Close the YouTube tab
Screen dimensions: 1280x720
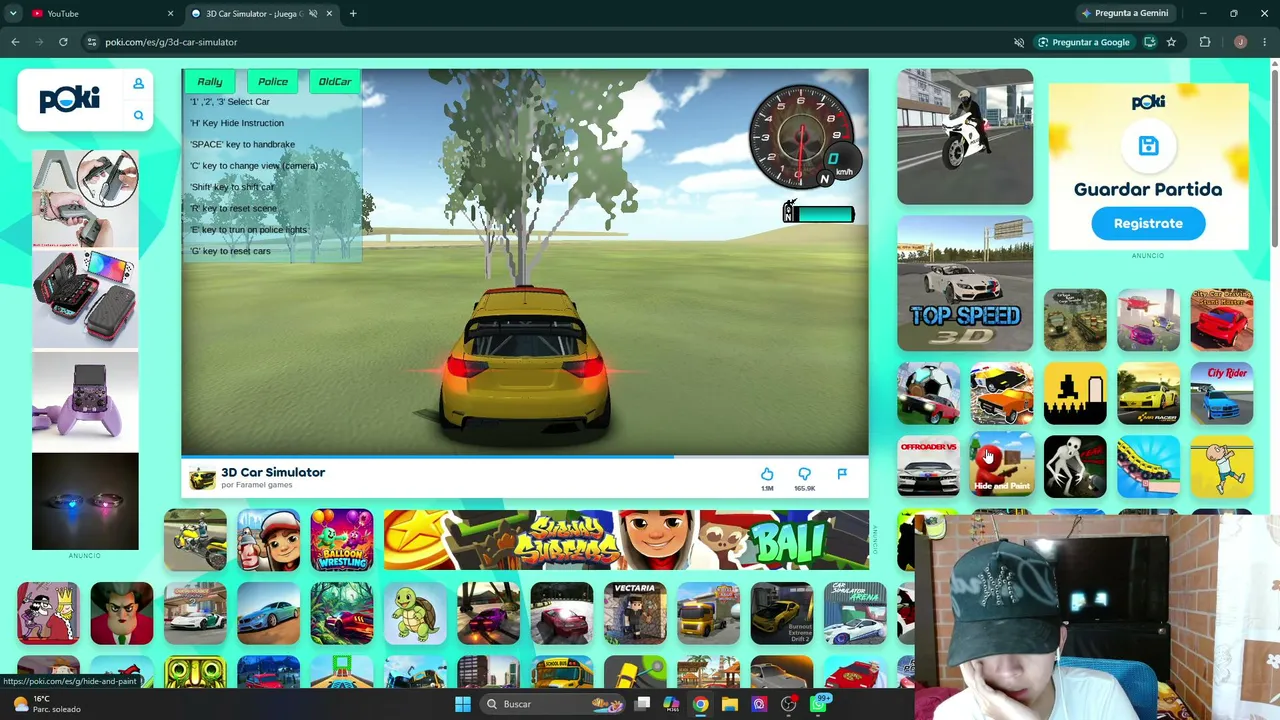170,14
